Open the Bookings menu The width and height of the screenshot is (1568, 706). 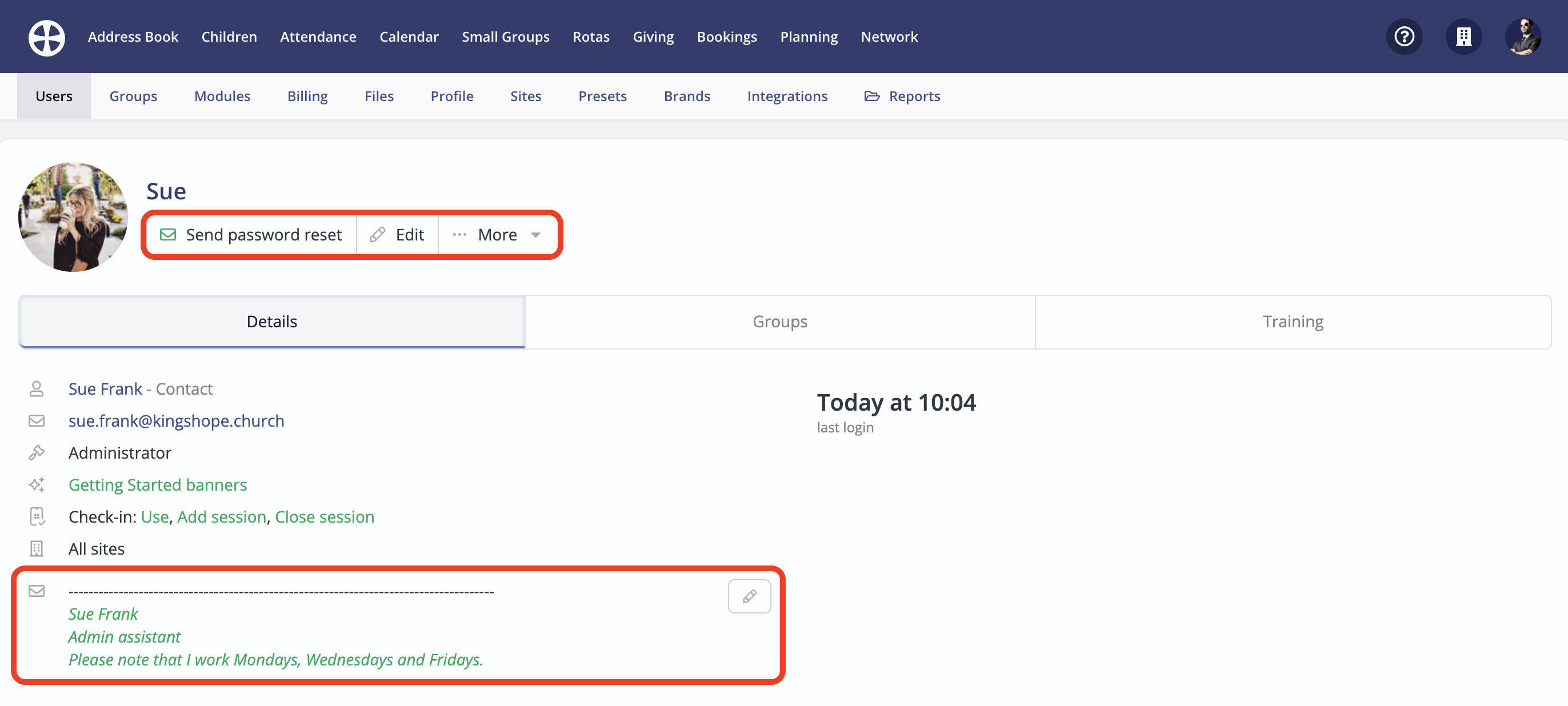pos(727,37)
